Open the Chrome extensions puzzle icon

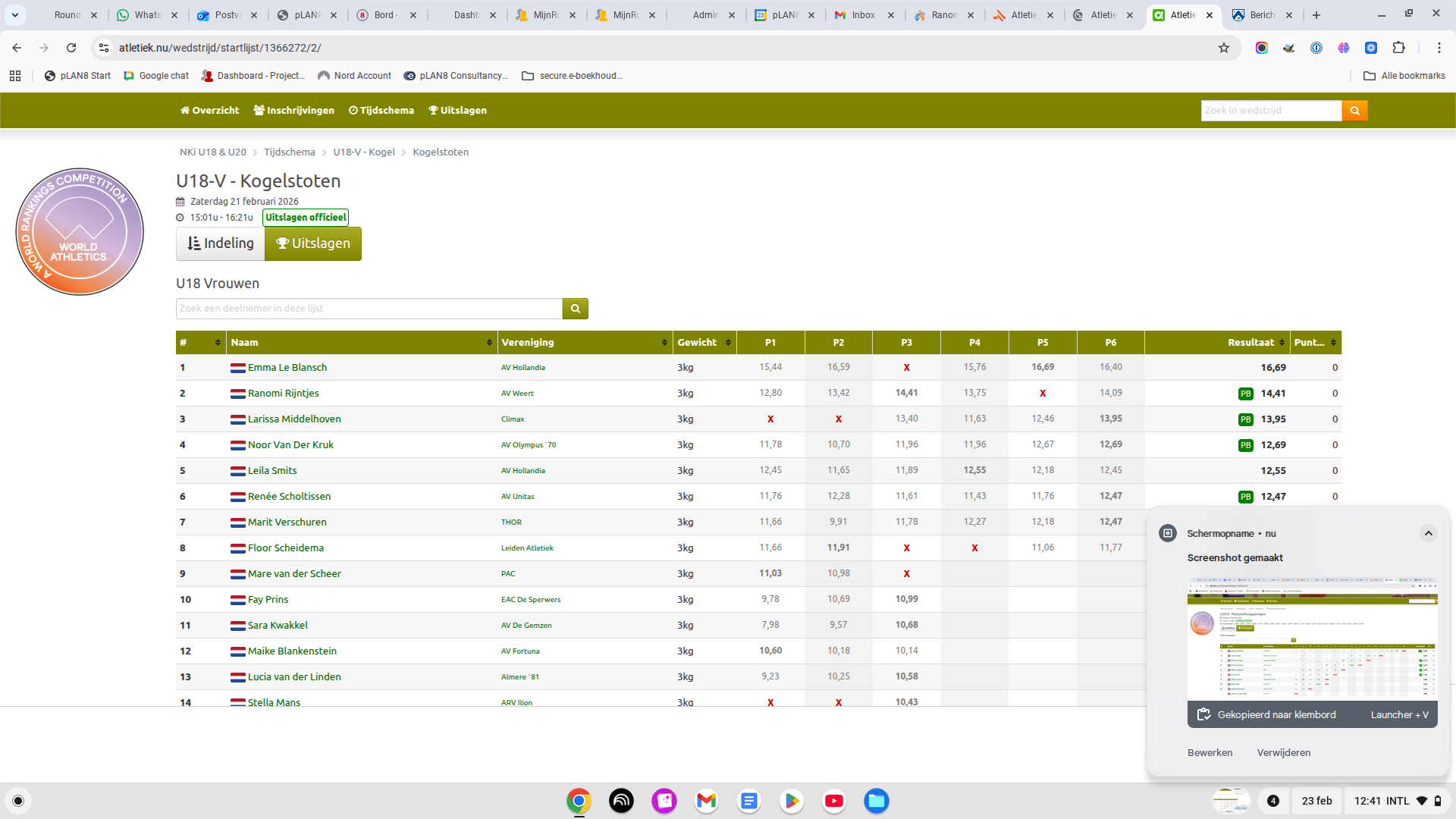pos(1398,48)
